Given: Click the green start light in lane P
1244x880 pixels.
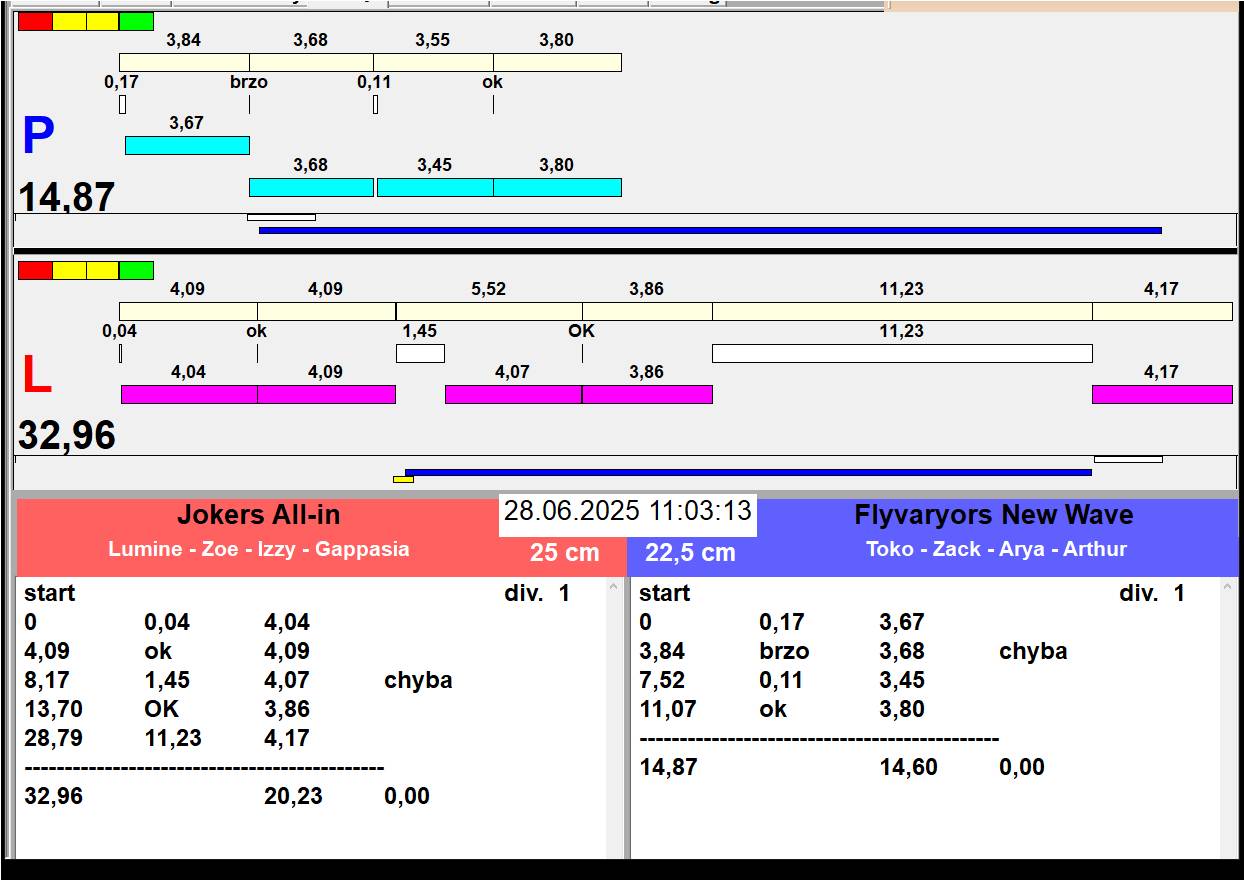Looking at the screenshot, I should [x=136, y=21].
